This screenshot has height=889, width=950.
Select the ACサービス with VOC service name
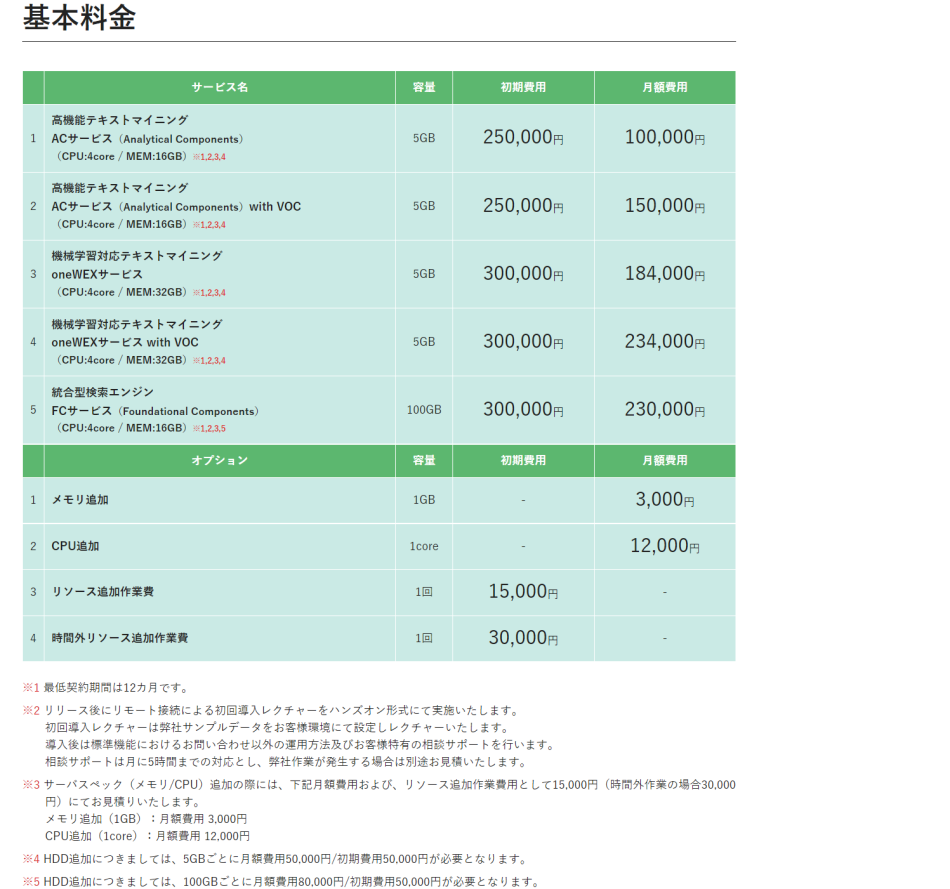coord(176,206)
